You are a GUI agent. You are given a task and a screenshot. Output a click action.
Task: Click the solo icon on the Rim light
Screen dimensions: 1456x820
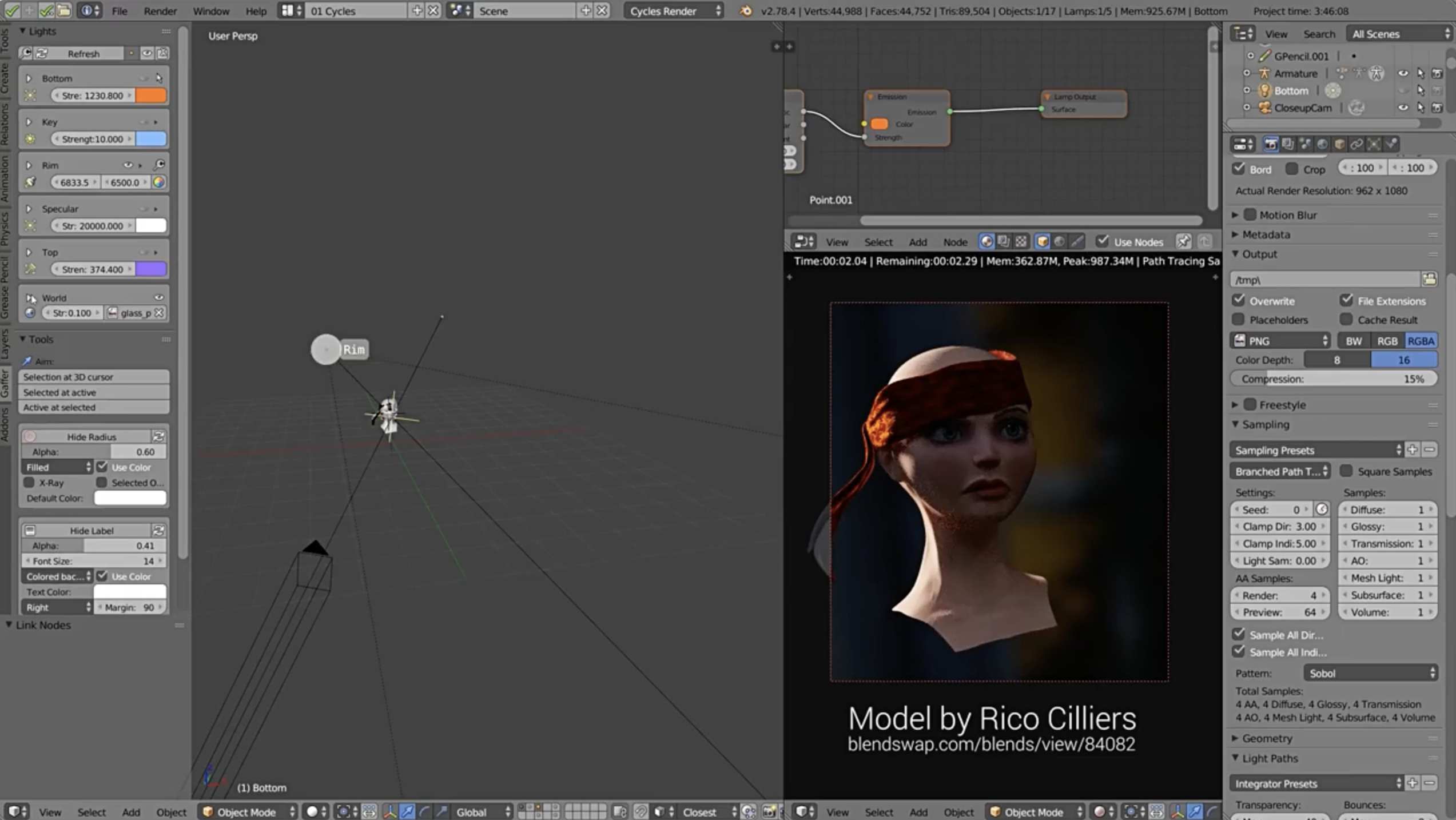coord(159,165)
